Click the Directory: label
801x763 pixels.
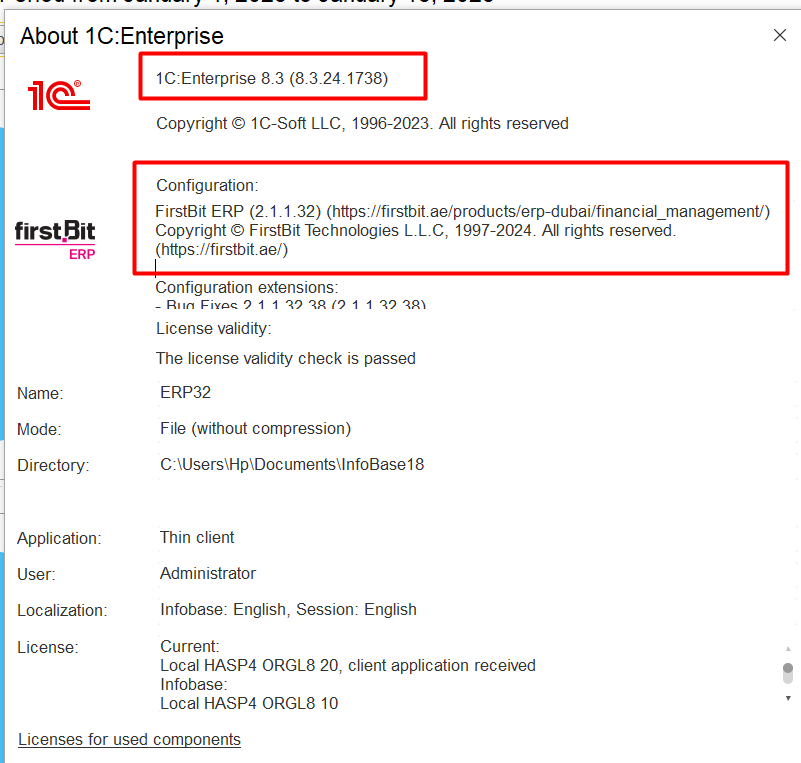pos(53,465)
